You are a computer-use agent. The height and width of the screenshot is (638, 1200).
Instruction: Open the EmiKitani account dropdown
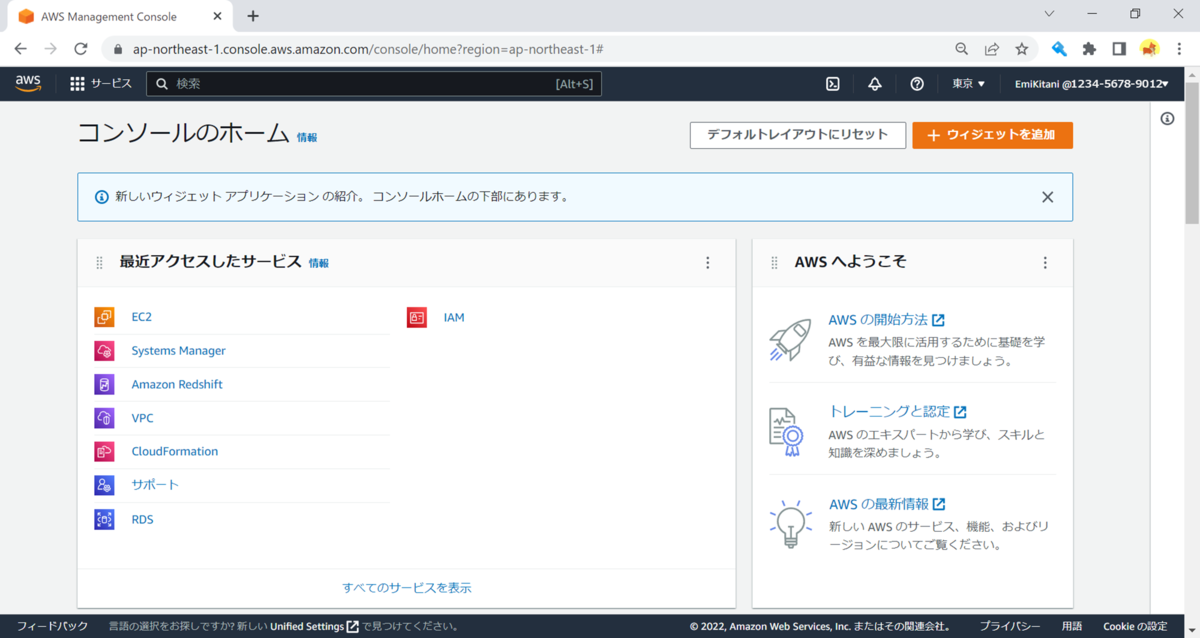point(1092,84)
